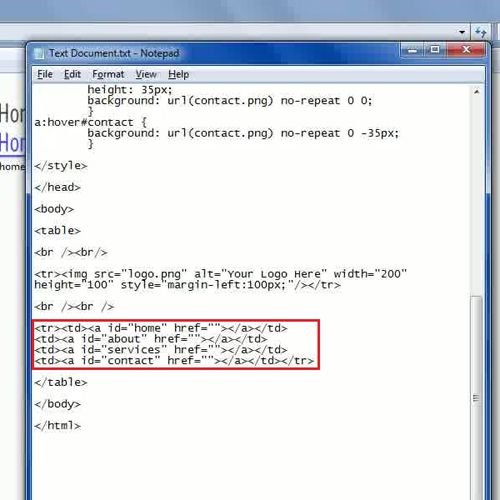The height and width of the screenshot is (500, 500).
Task: Click the vertical scrollbar thumb in Notepad
Action: (x=477, y=397)
